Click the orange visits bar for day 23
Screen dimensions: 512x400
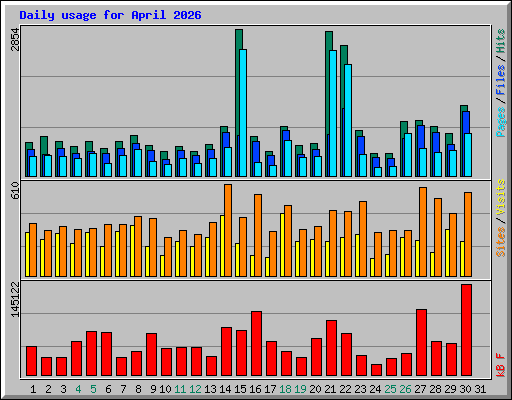[363, 239]
